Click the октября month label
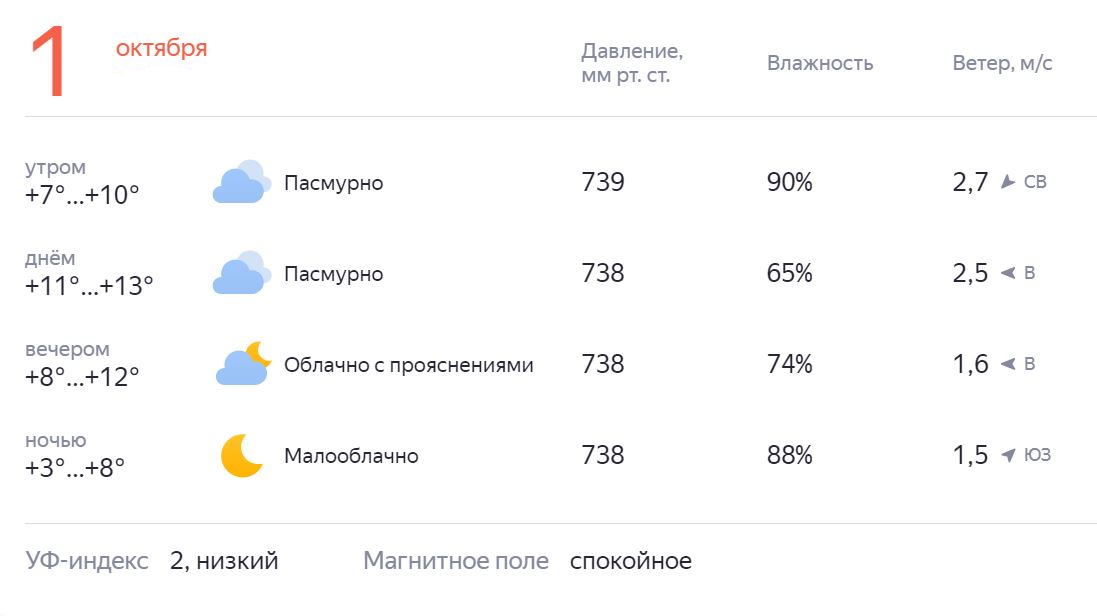 [x=162, y=48]
